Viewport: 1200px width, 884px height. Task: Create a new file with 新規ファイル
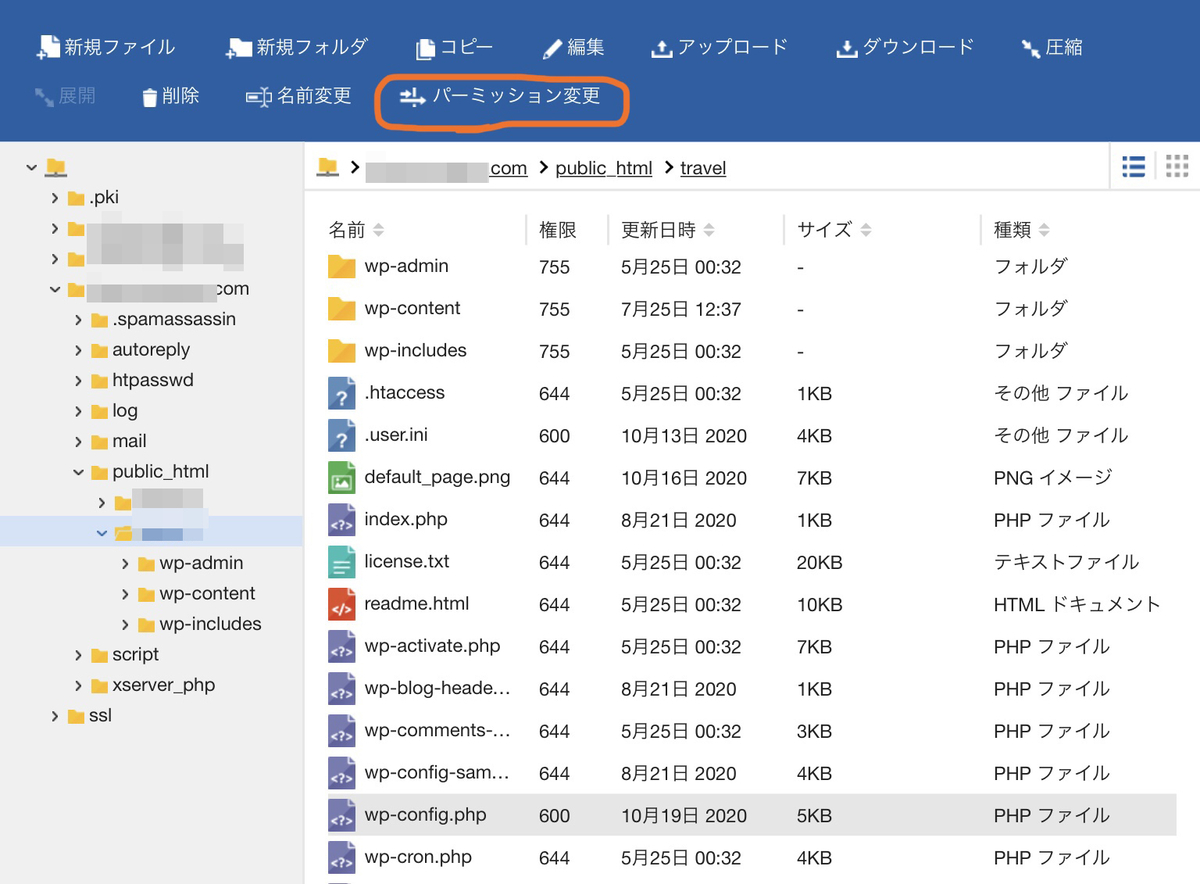click(105, 47)
